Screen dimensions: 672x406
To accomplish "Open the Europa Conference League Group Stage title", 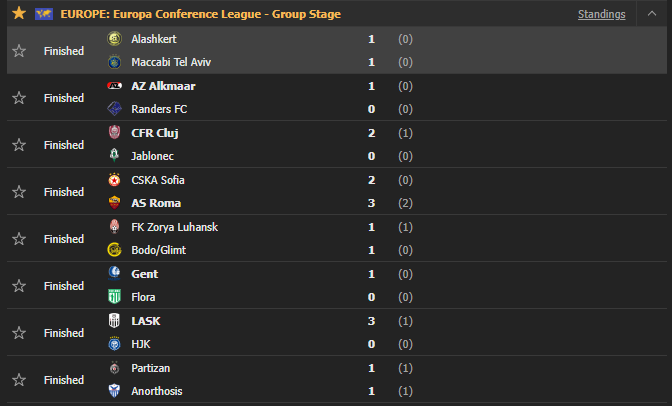I will pos(200,14).
